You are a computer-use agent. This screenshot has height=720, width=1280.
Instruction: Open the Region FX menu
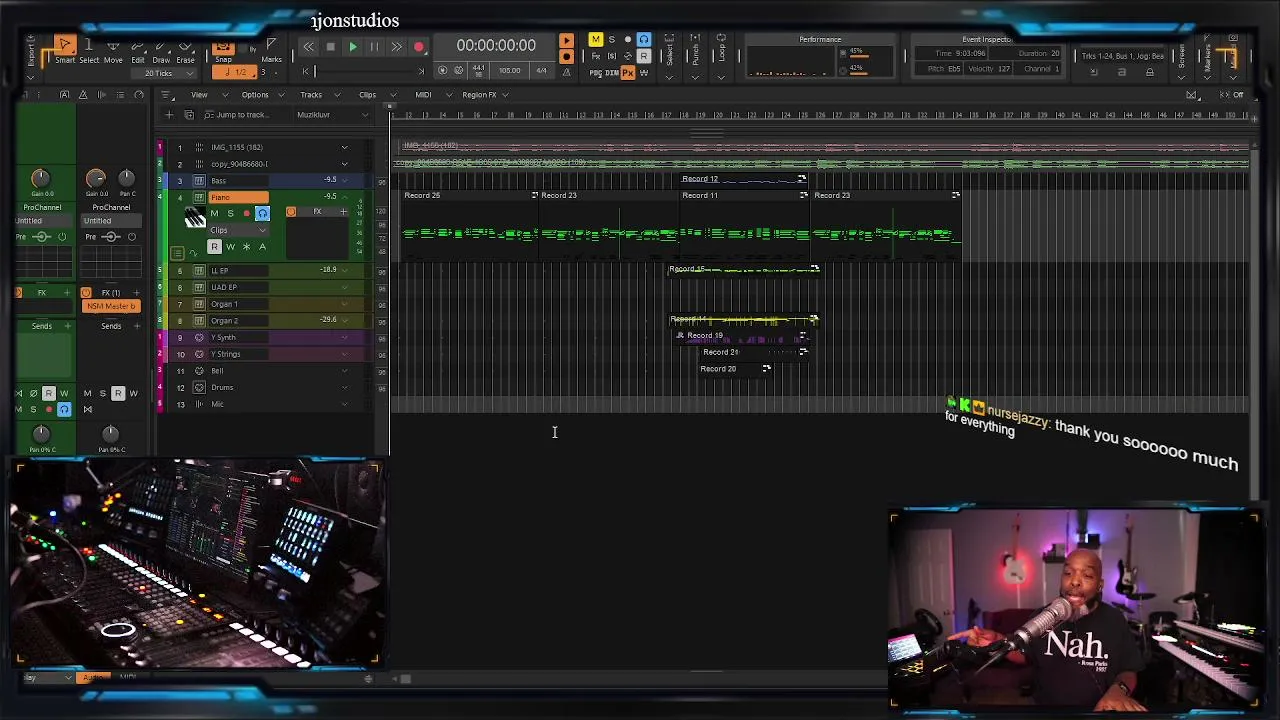(479, 95)
